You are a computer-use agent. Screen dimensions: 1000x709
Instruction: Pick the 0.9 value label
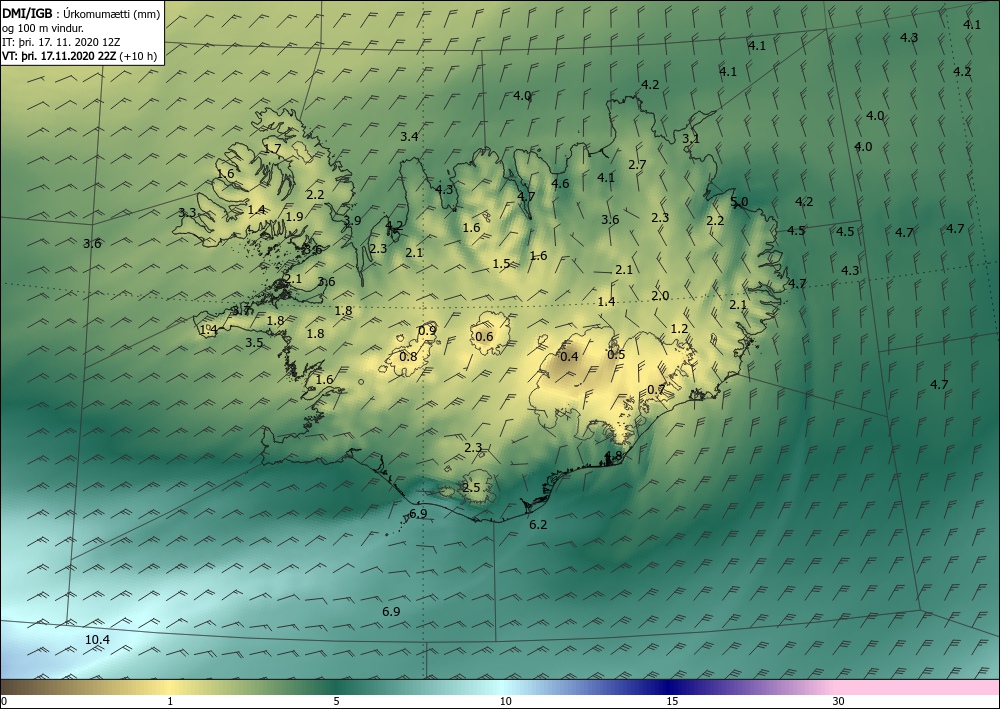click(x=427, y=330)
